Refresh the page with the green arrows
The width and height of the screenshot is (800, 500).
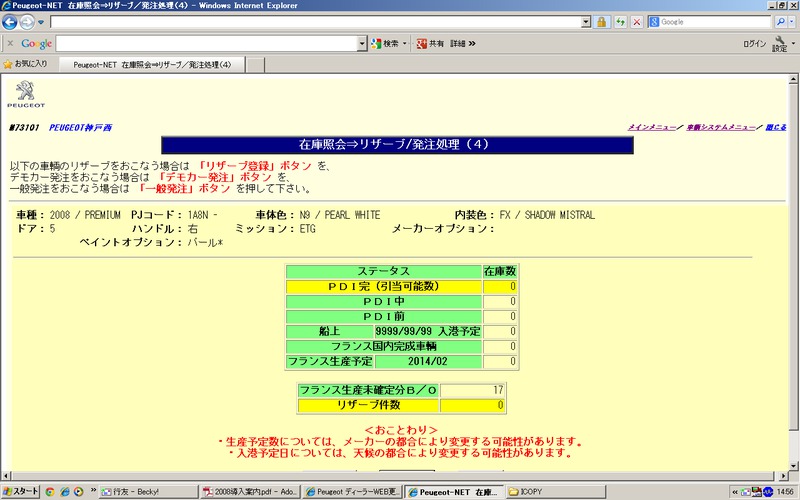(x=620, y=22)
